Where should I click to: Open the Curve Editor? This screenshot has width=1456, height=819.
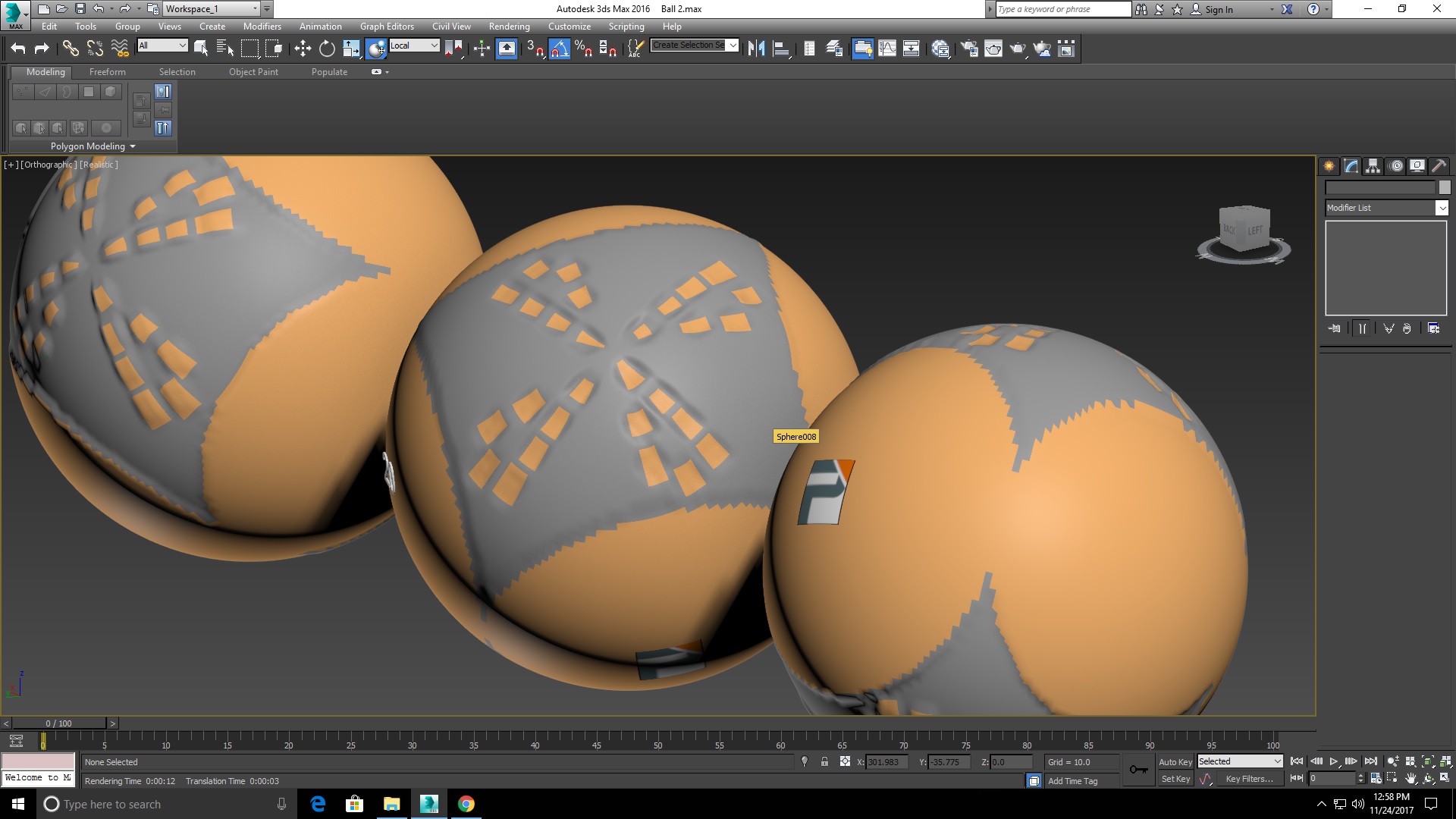(x=887, y=49)
